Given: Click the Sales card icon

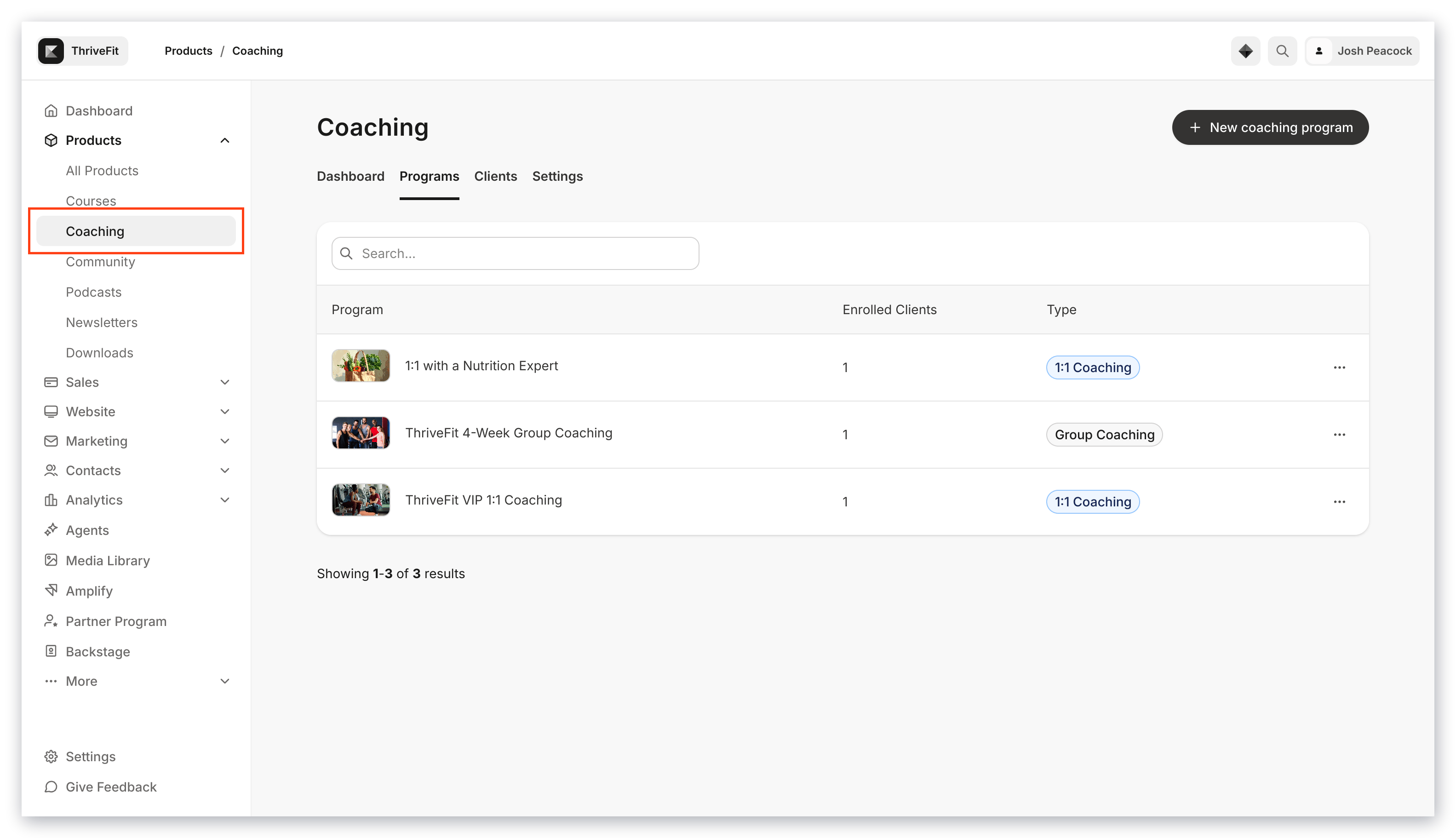Looking at the screenshot, I should [x=51, y=382].
